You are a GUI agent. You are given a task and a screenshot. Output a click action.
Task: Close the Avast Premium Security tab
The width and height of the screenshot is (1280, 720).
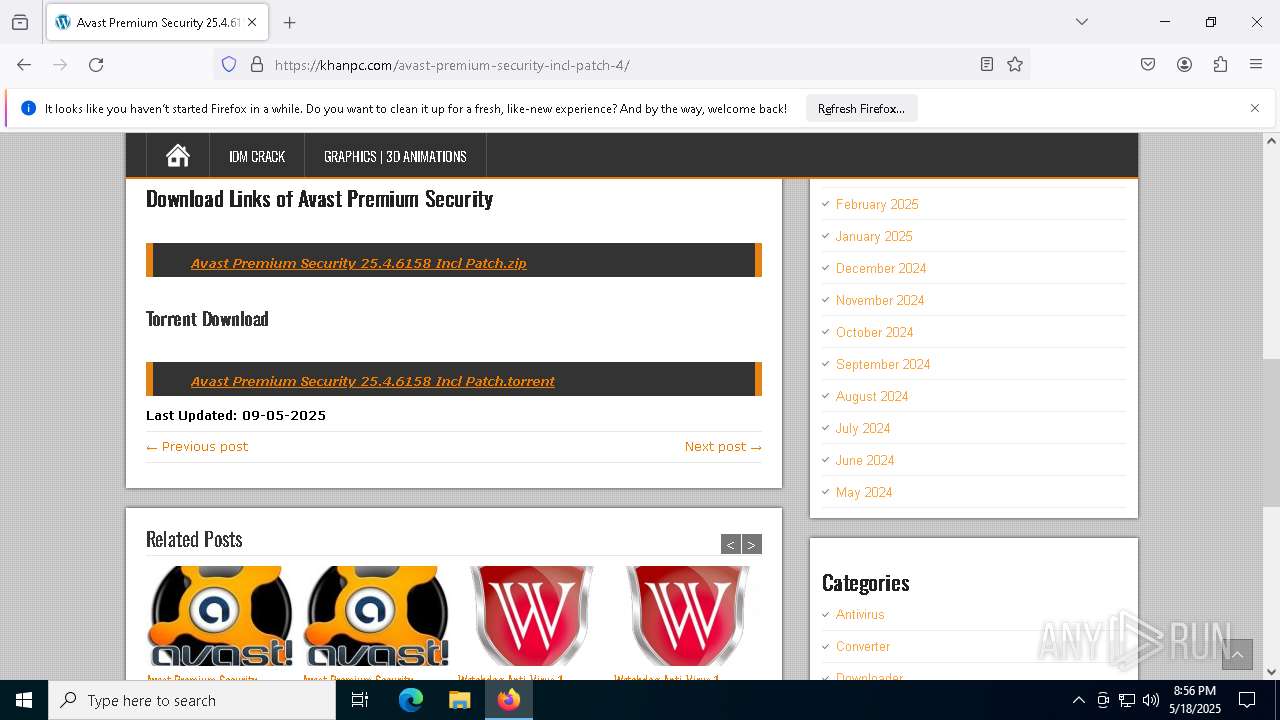[252, 22]
